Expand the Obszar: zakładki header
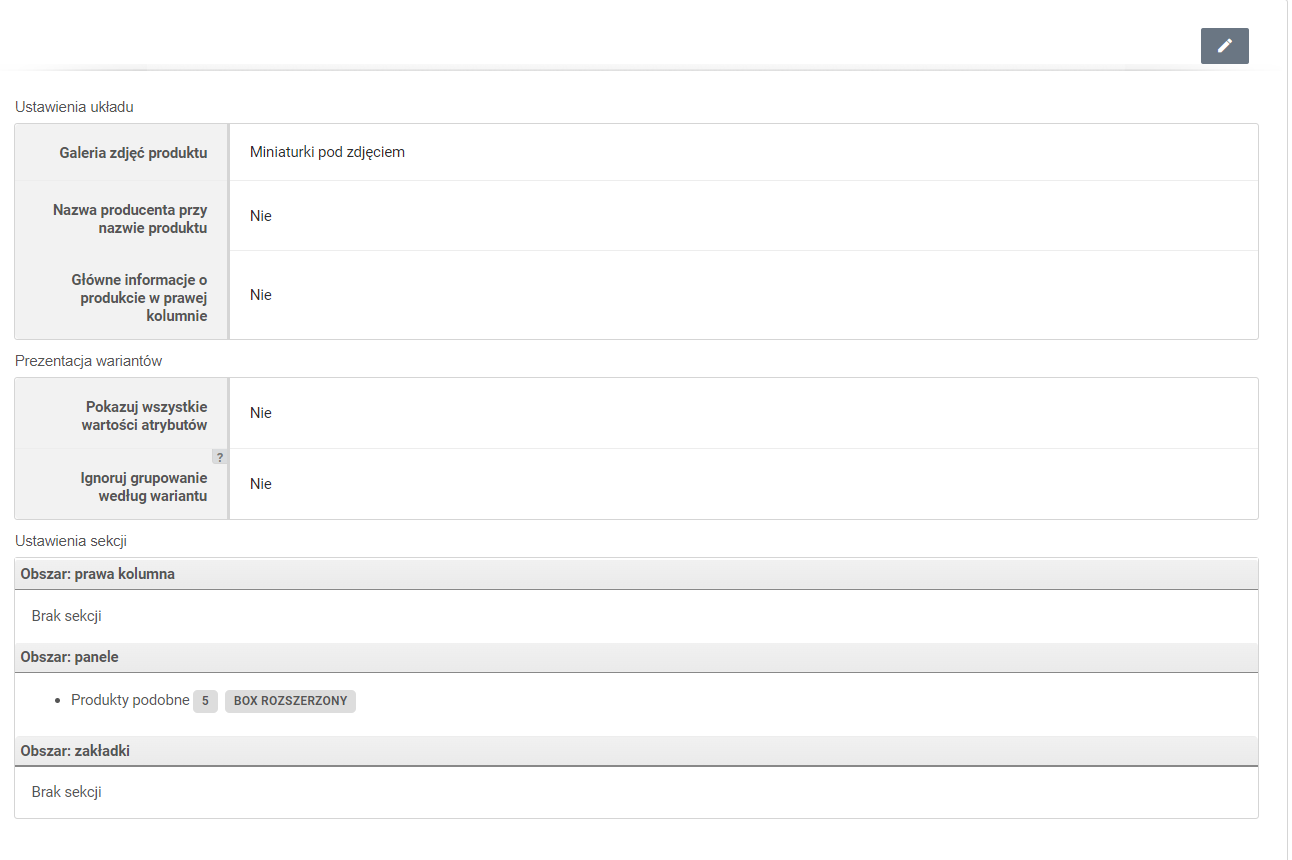The image size is (1292, 860). (75, 751)
